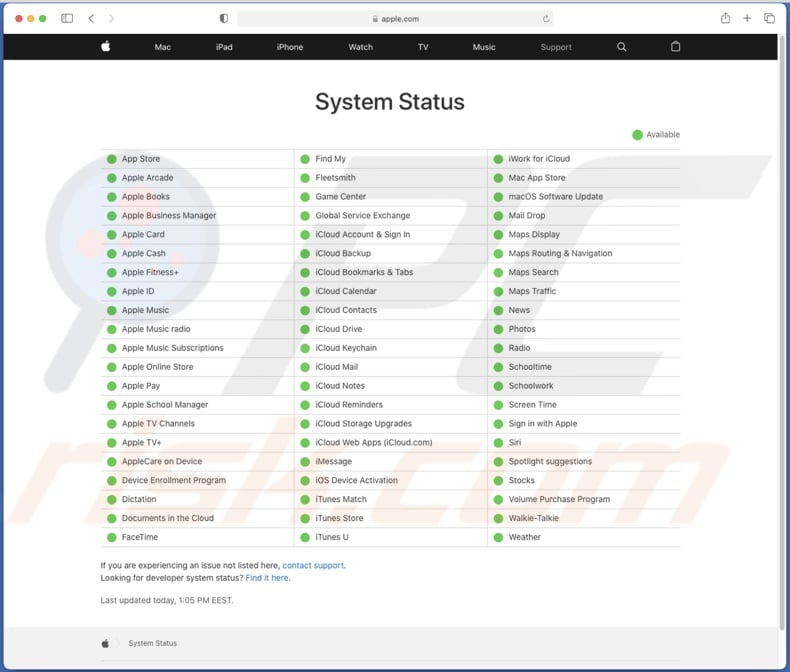
Task: Select the Fleetsmith entry
Action: (336, 178)
